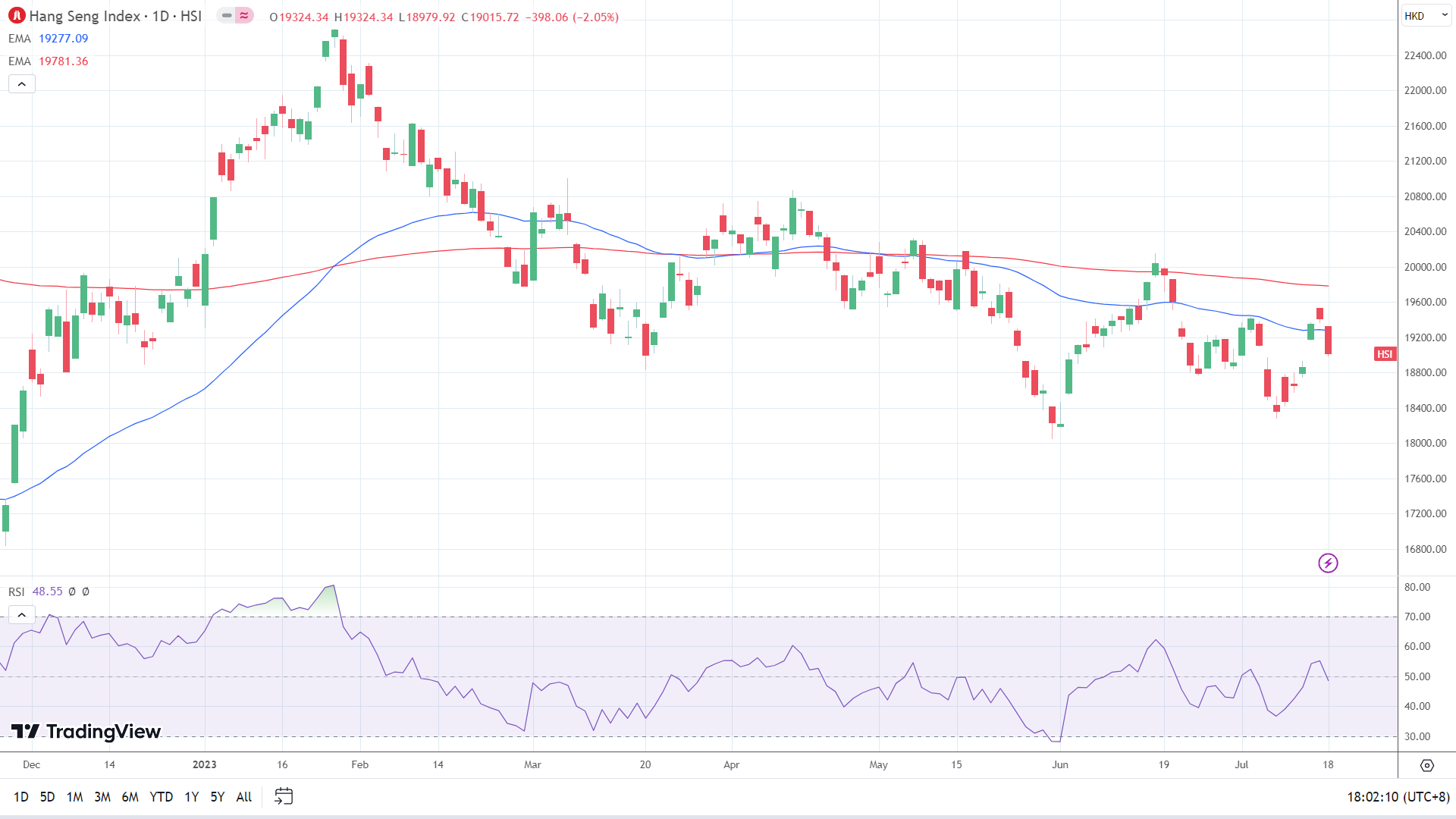
Task: Click the red EMA 19781.36 legend
Action: pyautogui.click(x=49, y=61)
